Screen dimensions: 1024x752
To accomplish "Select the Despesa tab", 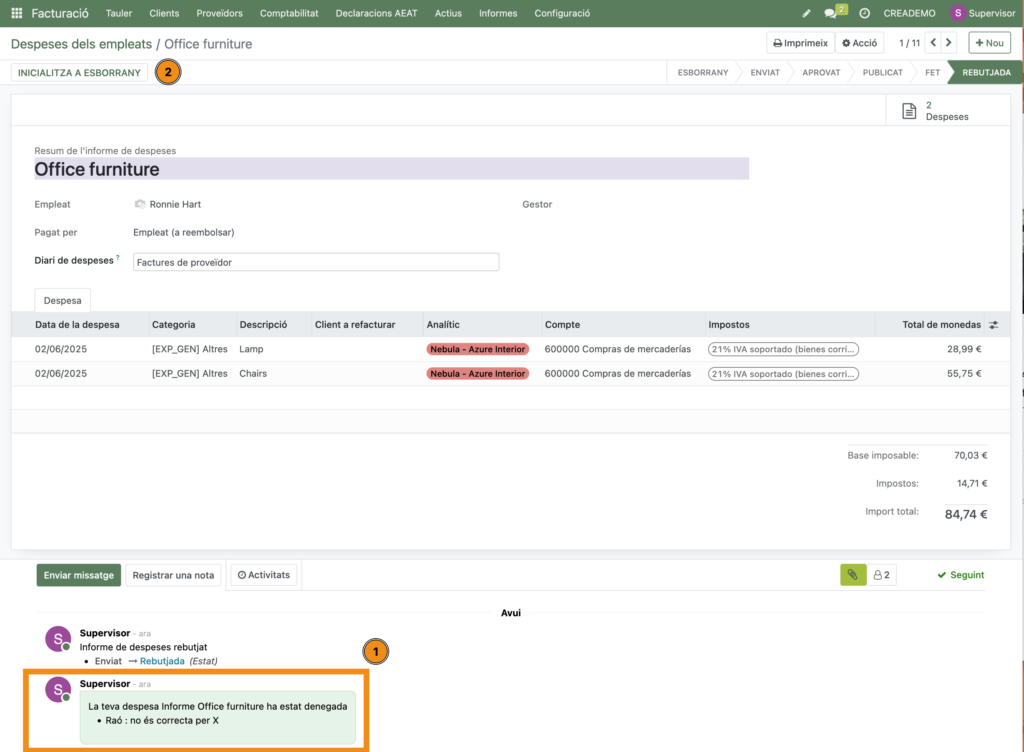I will click(63, 299).
